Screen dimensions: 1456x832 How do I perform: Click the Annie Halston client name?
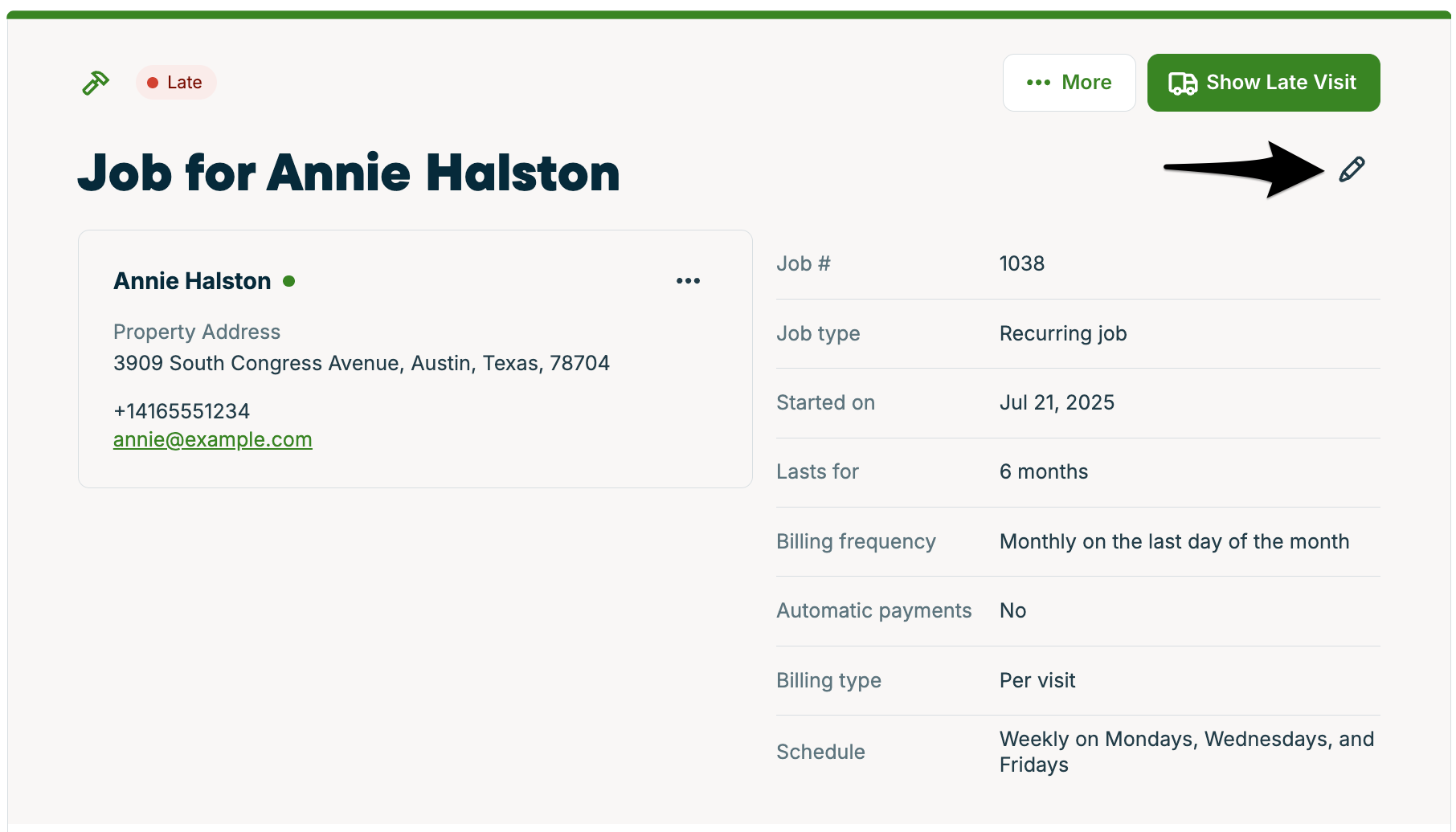192,281
